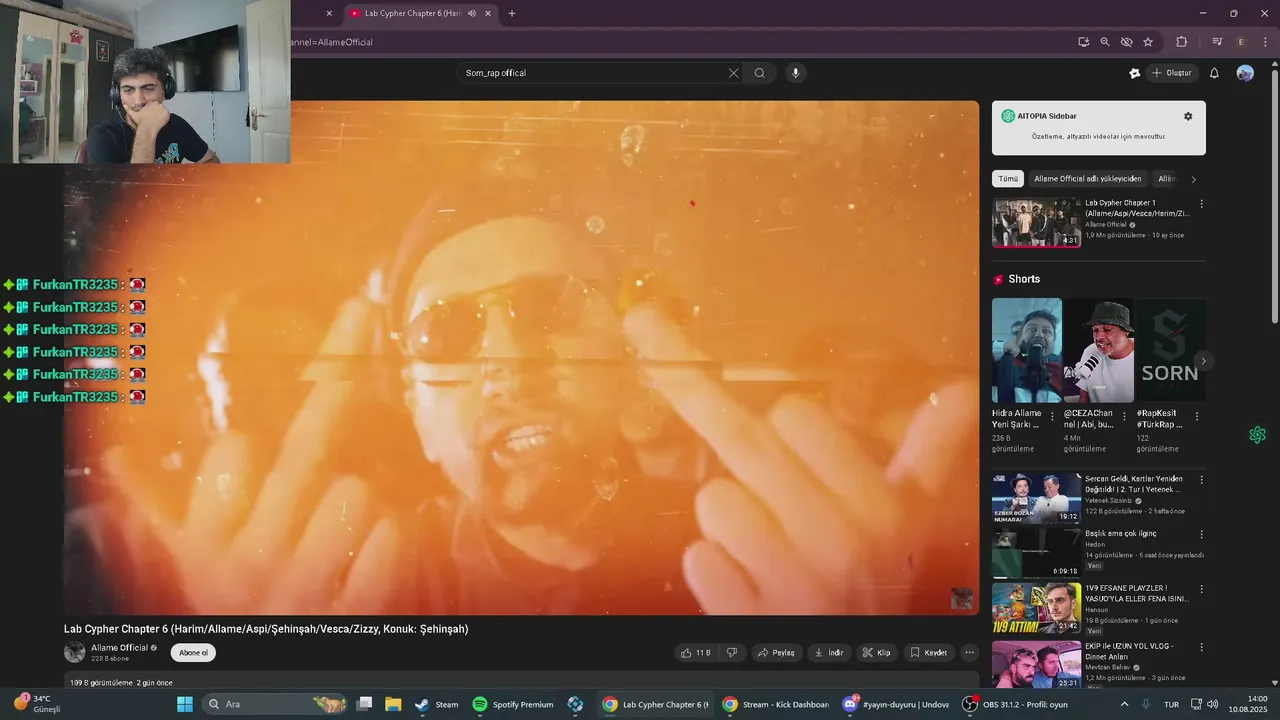
Task: Open AITOPIA Sidebar settings gear
Action: pos(1188,116)
